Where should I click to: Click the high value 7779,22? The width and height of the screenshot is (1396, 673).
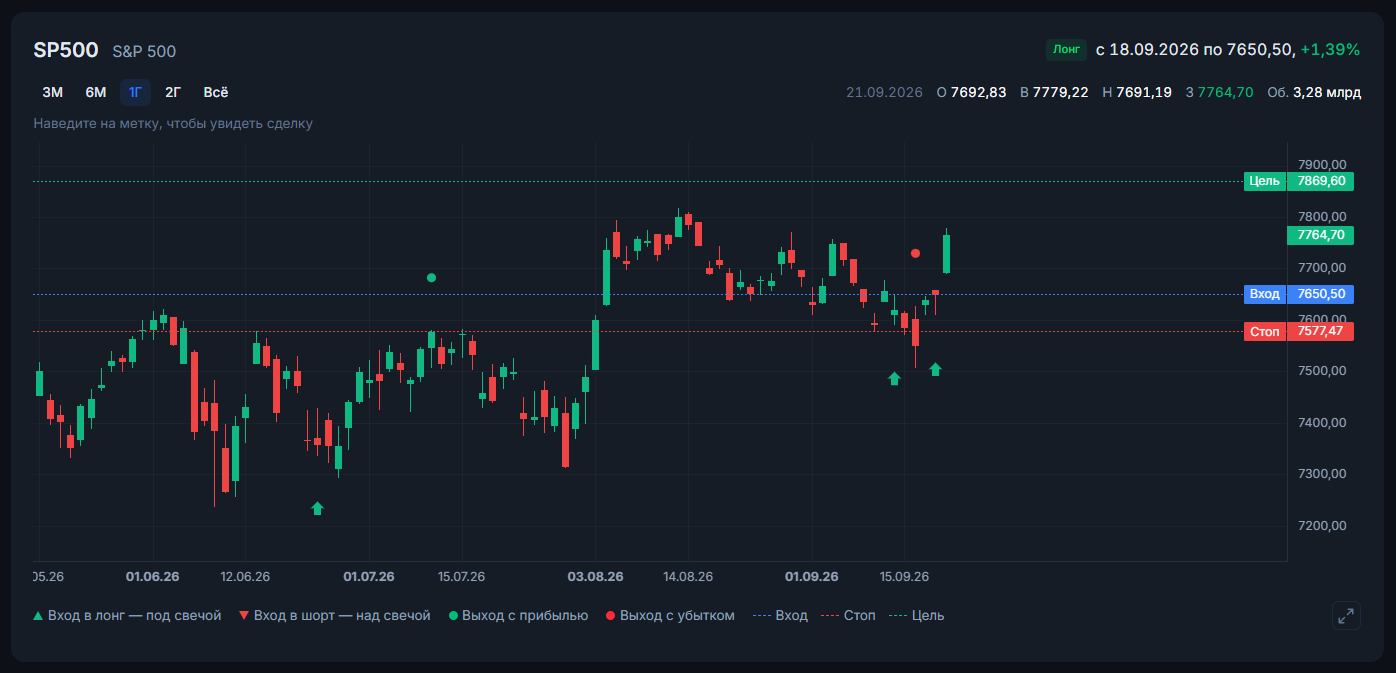1061,92
